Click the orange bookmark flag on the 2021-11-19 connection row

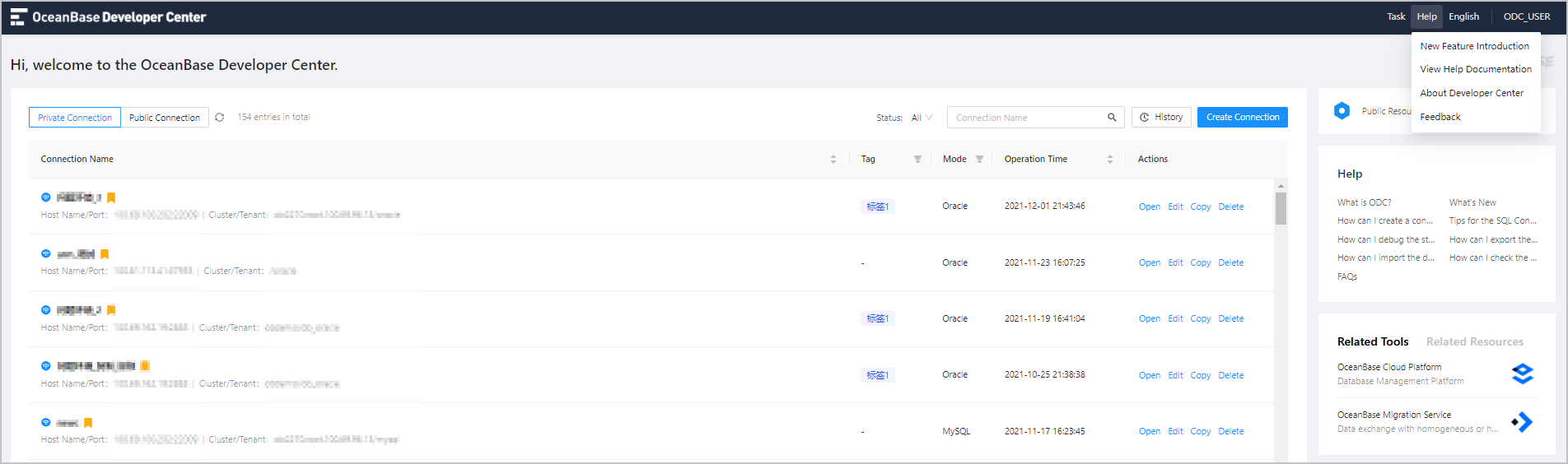point(111,310)
